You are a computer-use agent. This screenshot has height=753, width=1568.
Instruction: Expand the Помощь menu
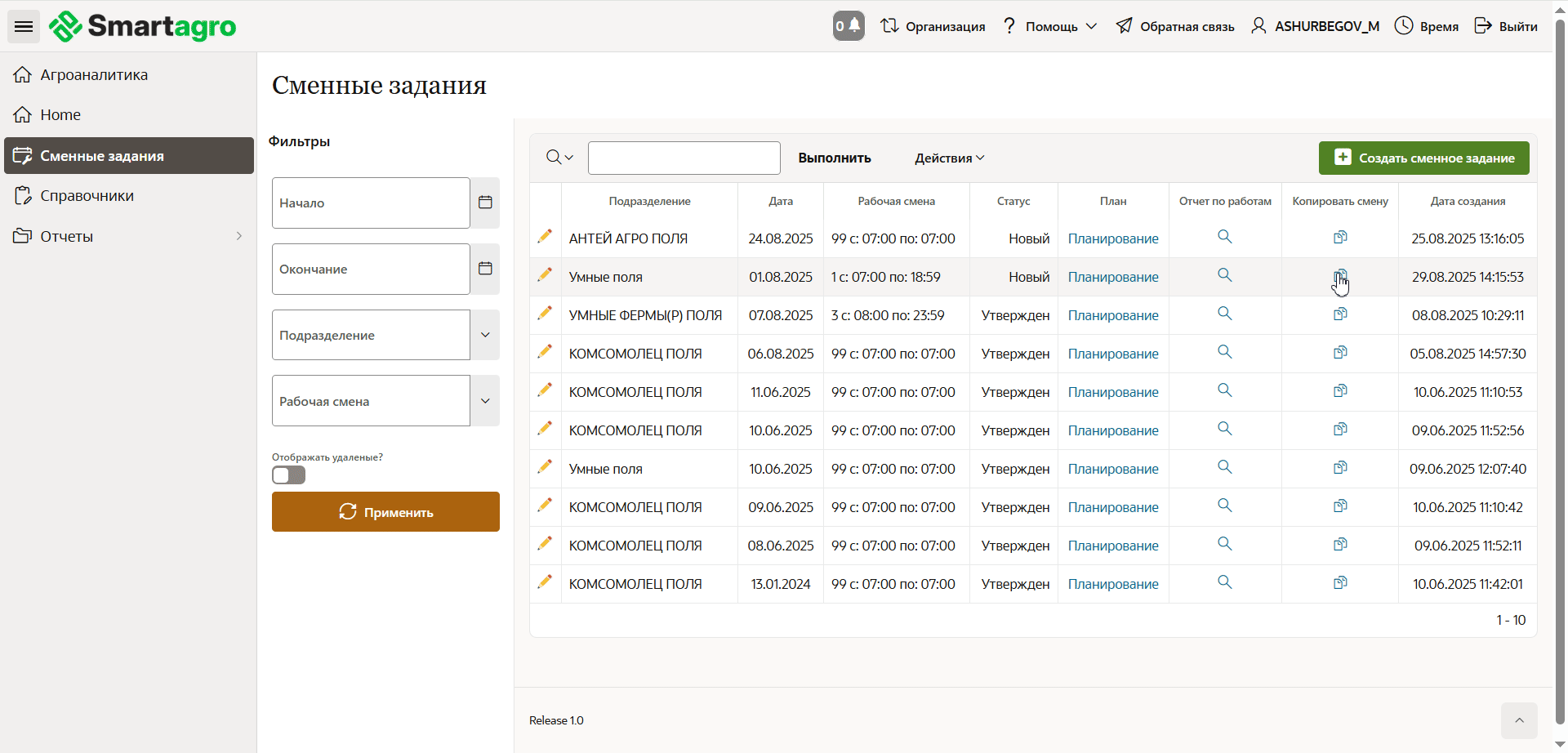[1049, 27]
